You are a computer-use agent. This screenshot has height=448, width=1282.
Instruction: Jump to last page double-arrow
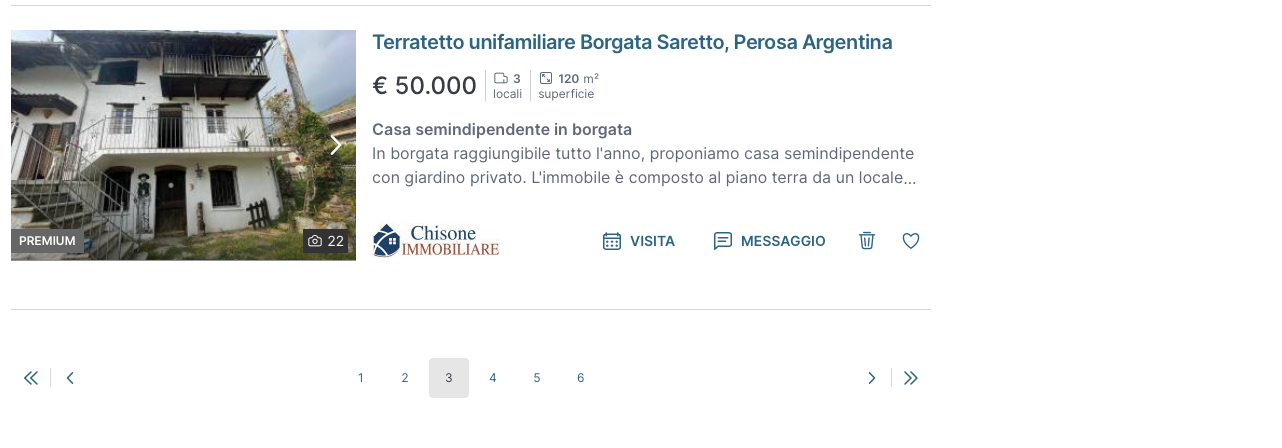coord(911,378)
